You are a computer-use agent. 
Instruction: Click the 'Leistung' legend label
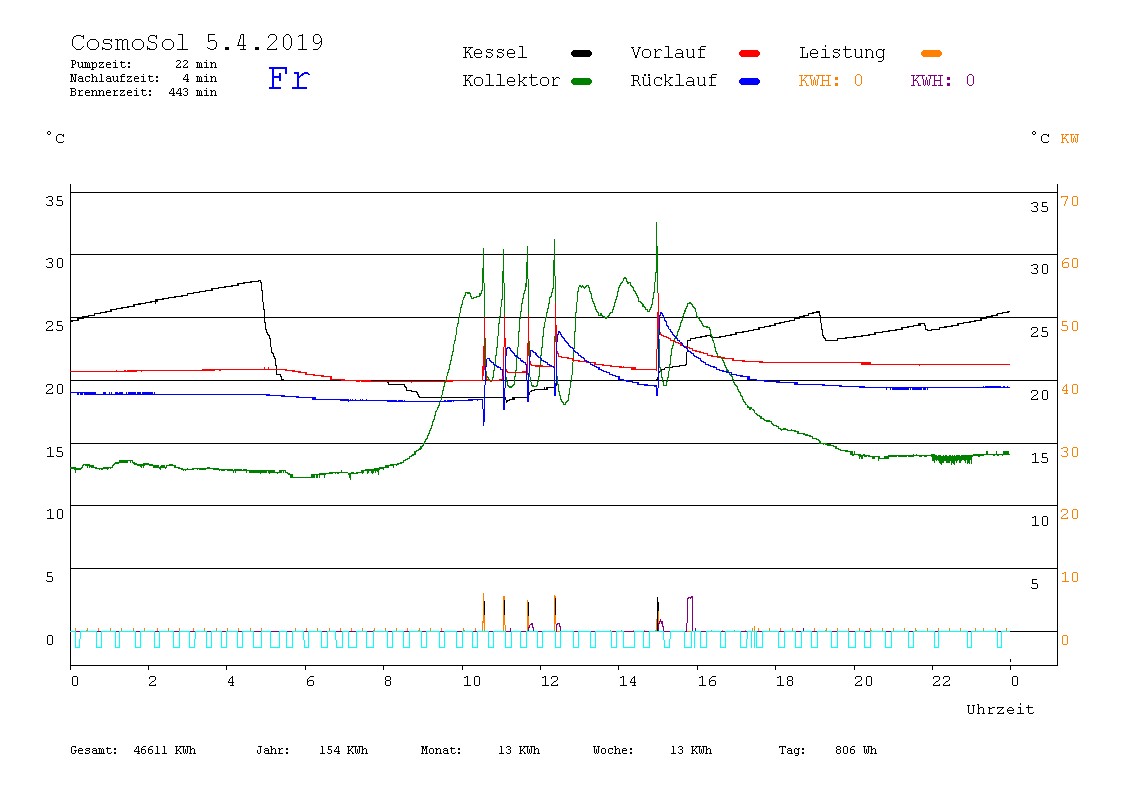click(x=842, y=53)
